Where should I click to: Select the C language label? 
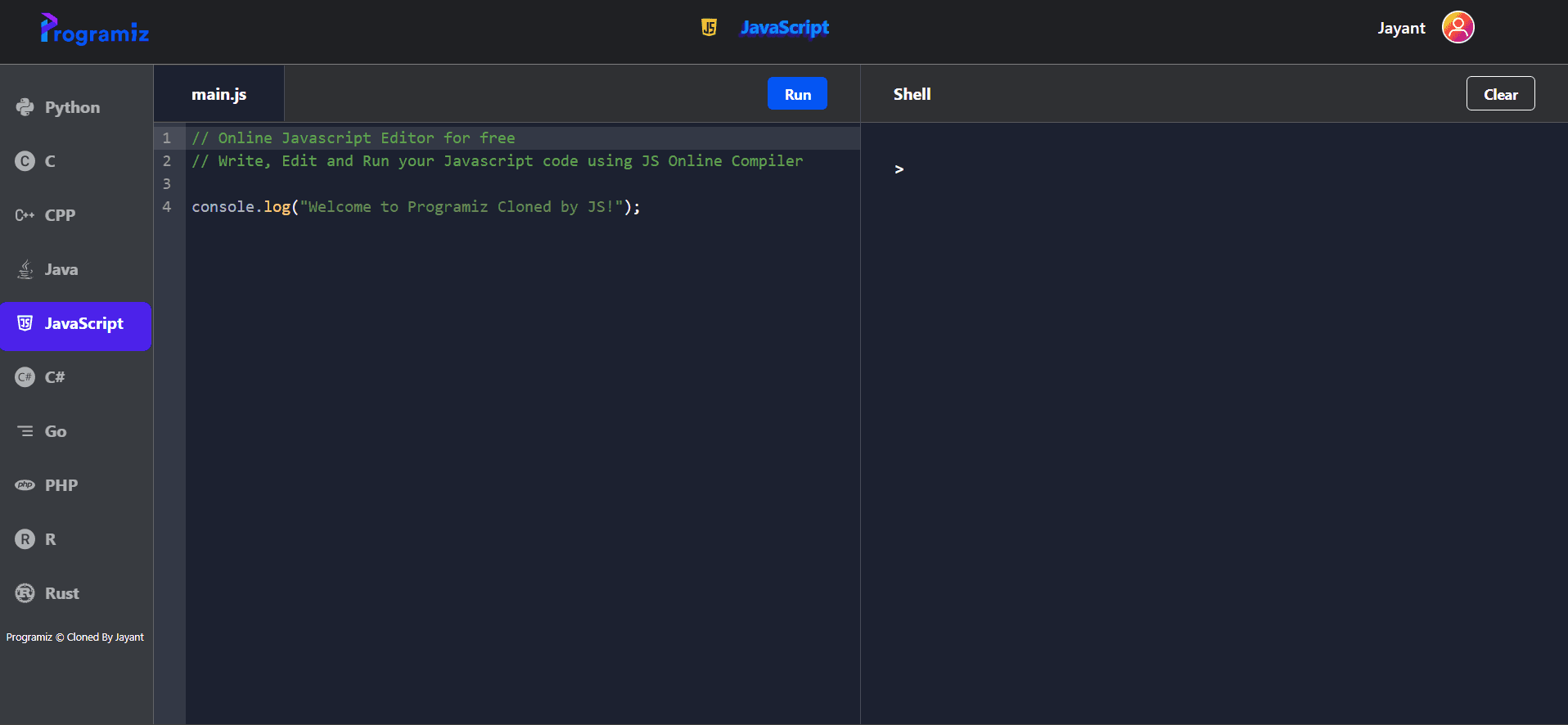(x=50, y=161)
